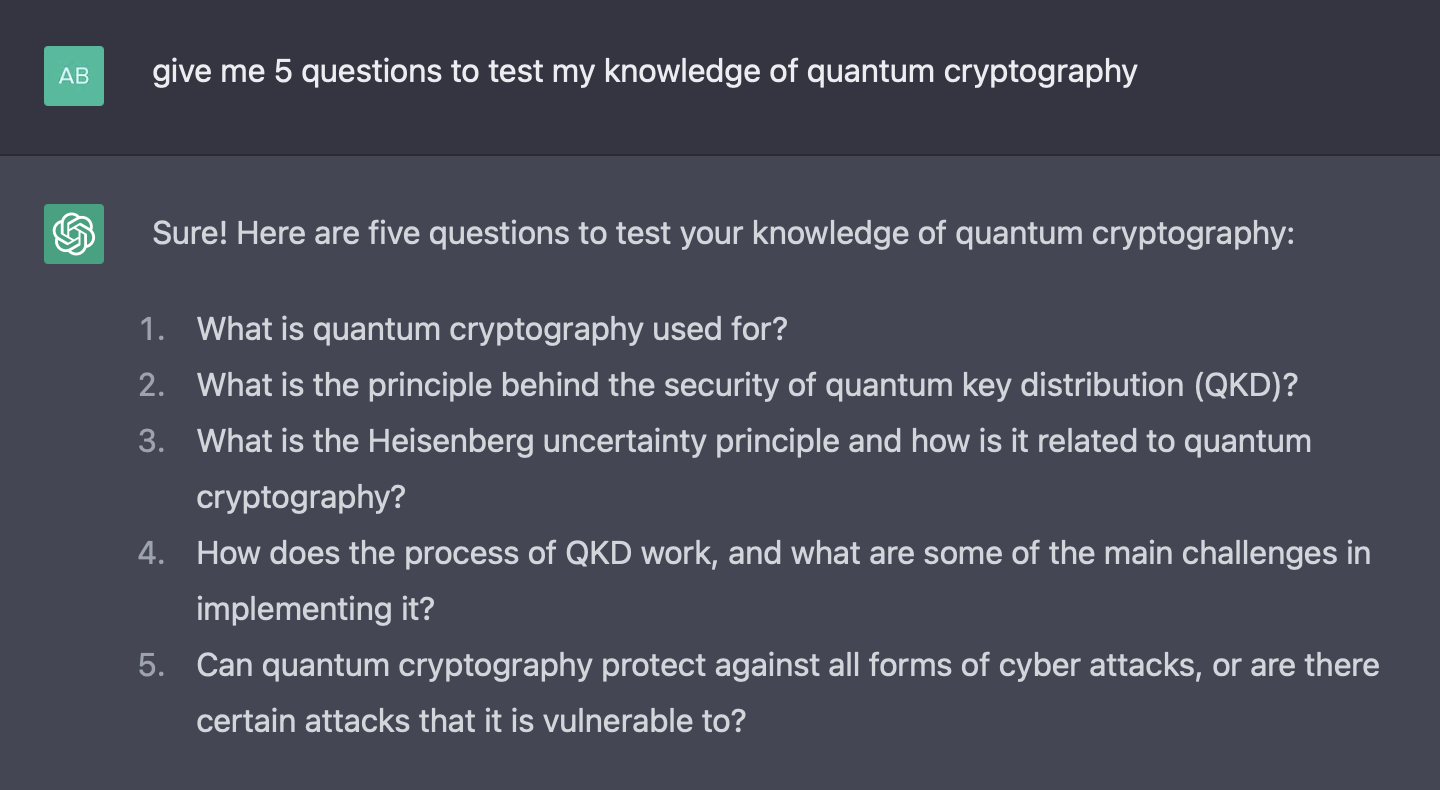Click the list number 2 marker
This screenshot has width=1440, height=790.
pos(152,386)
